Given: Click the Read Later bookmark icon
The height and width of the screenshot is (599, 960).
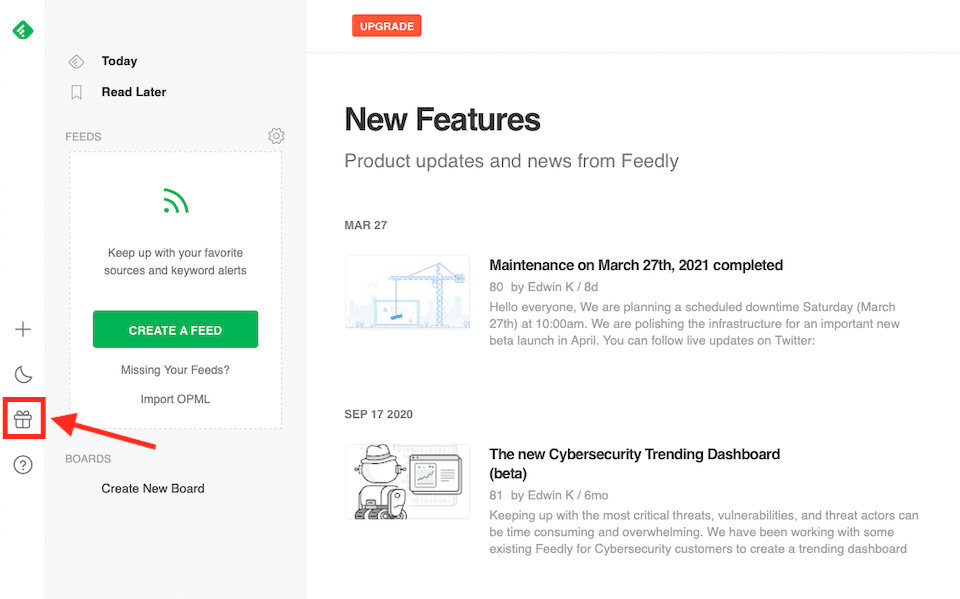Looking at the screenshot, I should coord(76,91).
